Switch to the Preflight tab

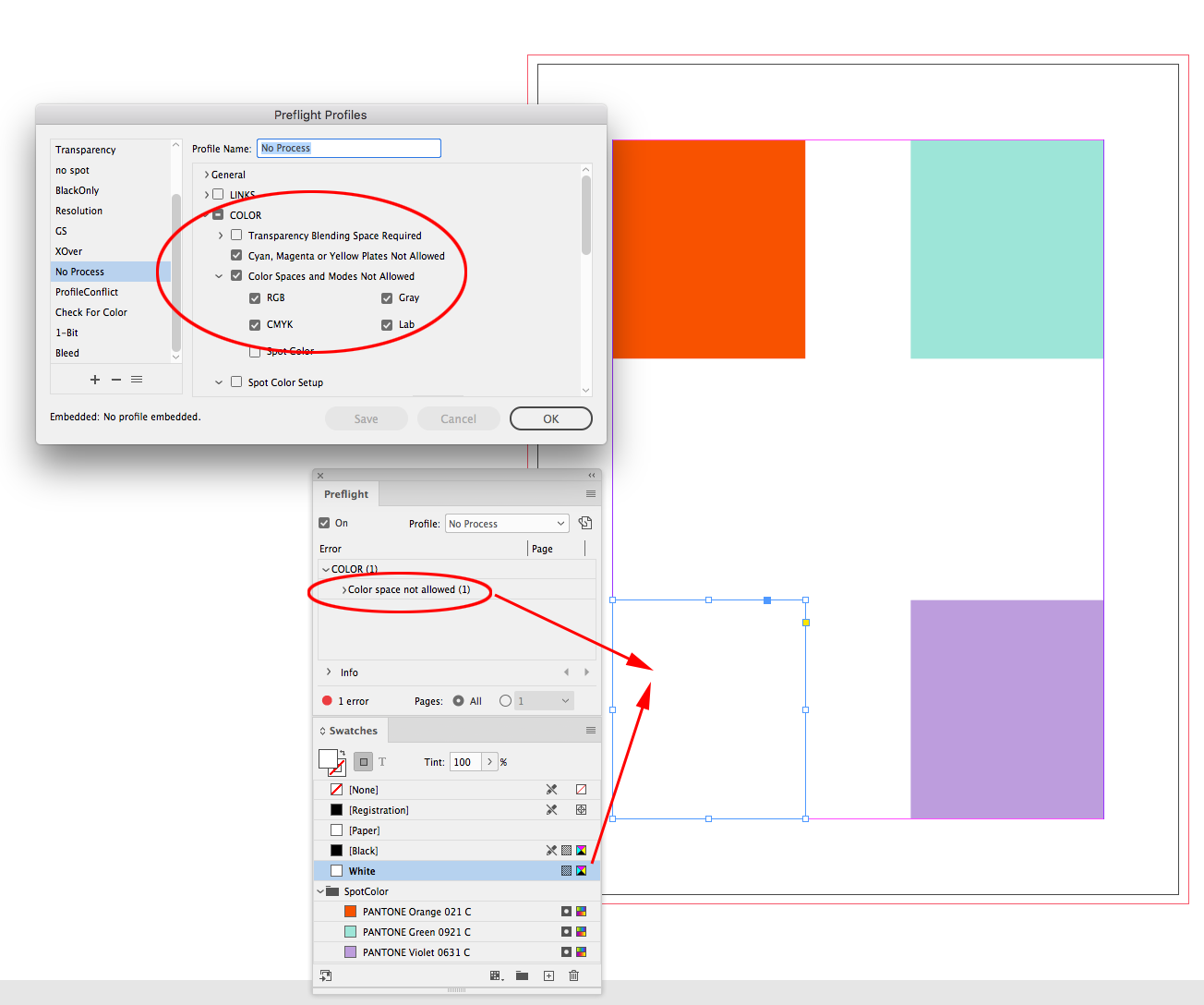click(x=345, y=494)
